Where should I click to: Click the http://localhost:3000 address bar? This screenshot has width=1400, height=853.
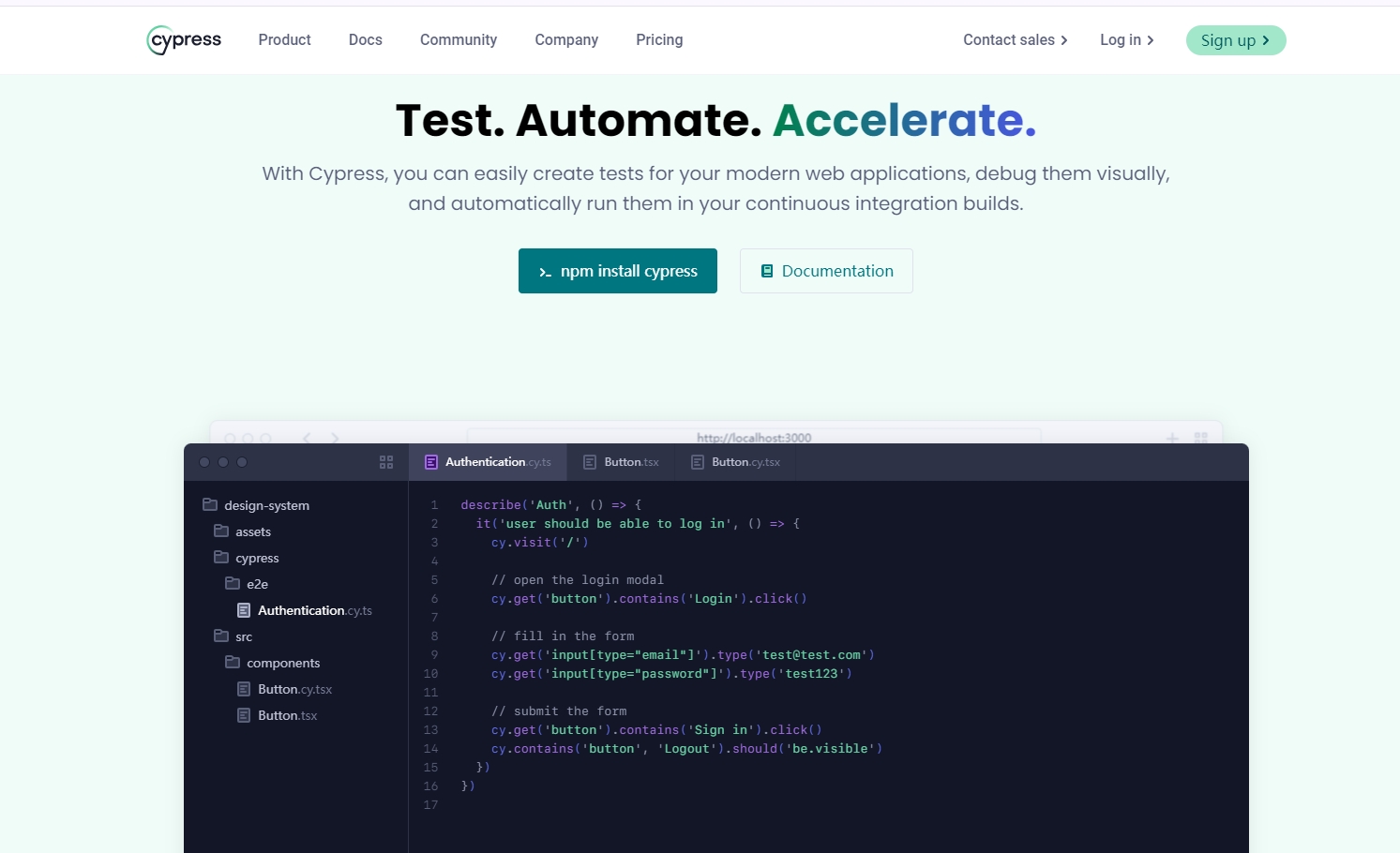coord(754,437)
